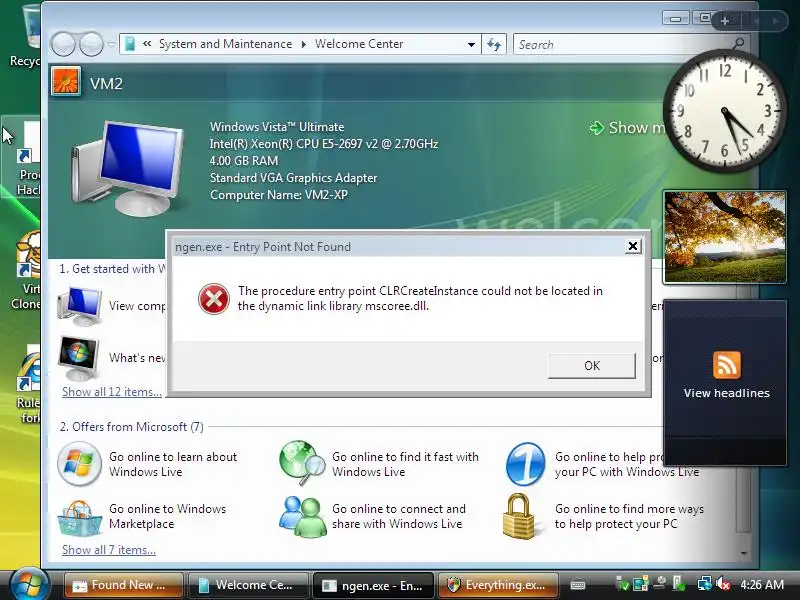The width and height of the screenshot is (800, 600).
Task: Open Go online to find more ways text
Action: (629, 516)
